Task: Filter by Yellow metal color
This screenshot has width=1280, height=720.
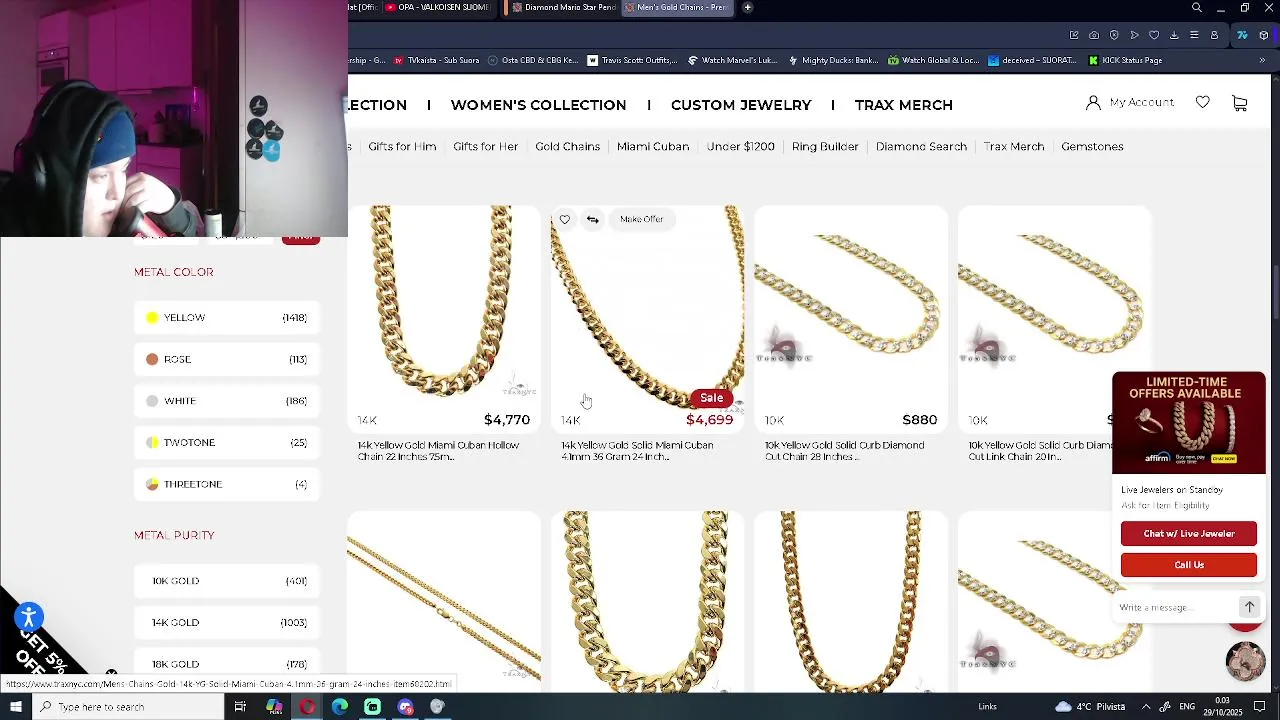Action: point(227,318)
